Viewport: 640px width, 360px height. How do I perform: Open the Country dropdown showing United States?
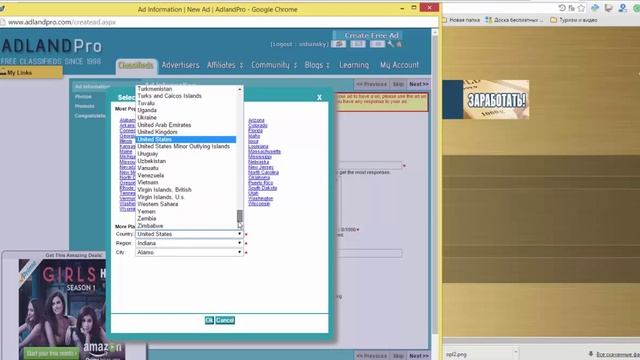(189, 234)
